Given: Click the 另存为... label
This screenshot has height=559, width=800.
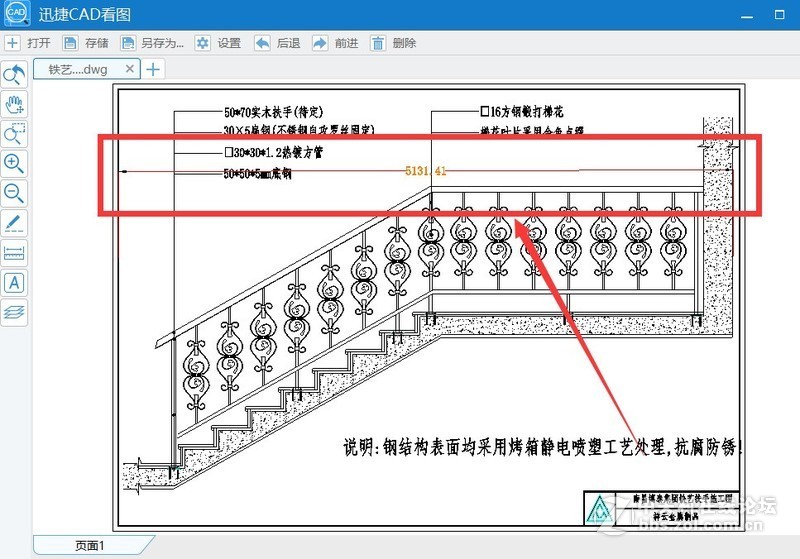Looking at the screenshot, I should point(162,43).
